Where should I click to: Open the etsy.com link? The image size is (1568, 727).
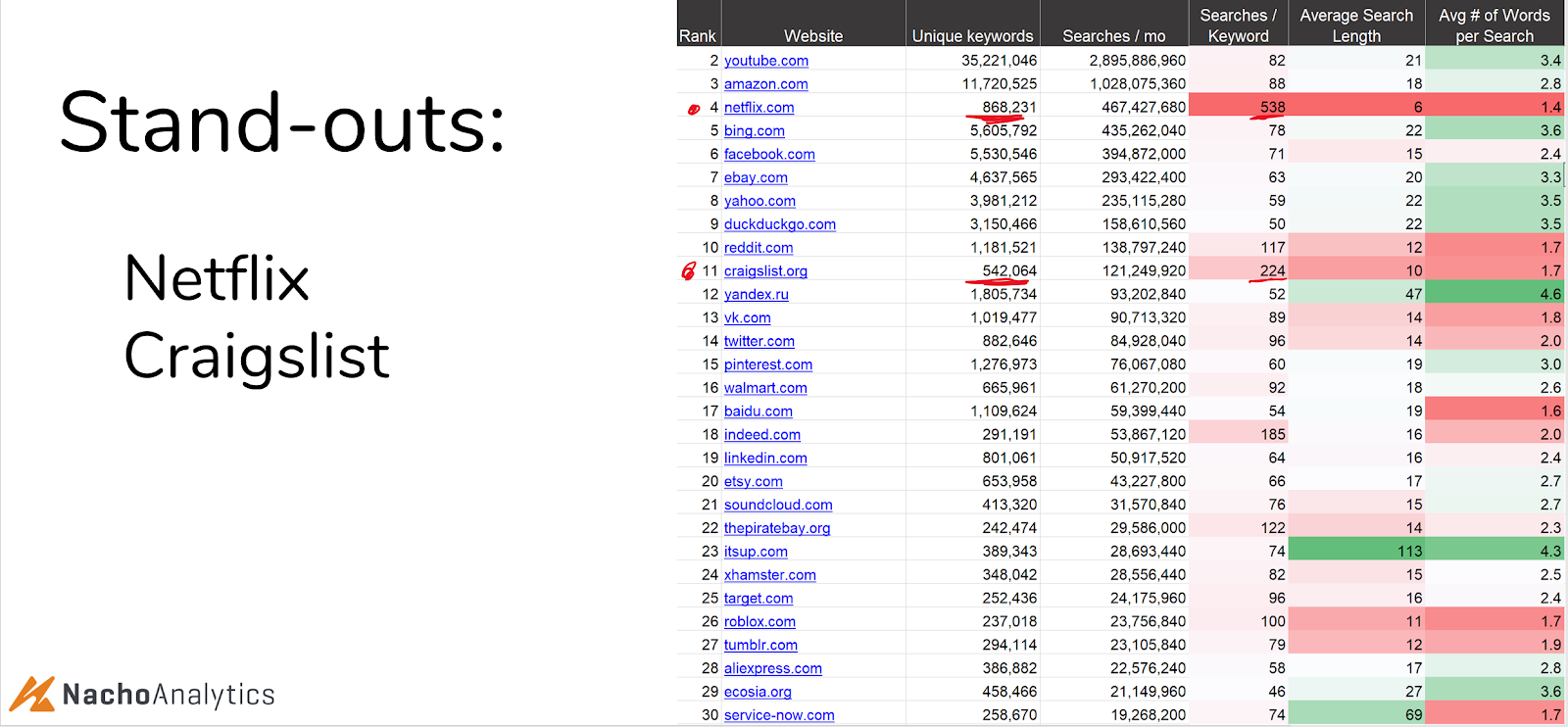[x=754, y=482]
